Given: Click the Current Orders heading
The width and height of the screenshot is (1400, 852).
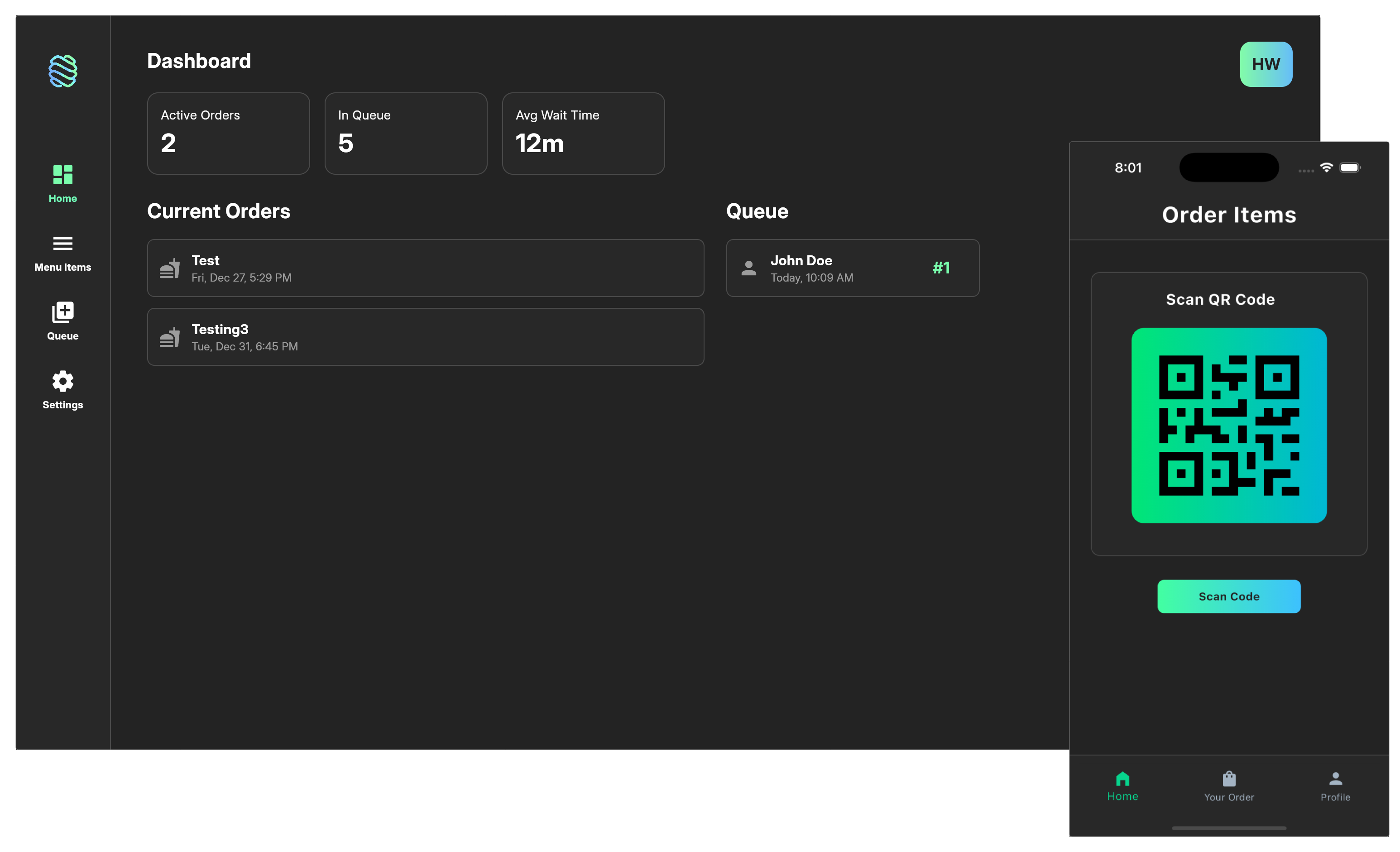Looking at the screenshot, I should coord(219,211).
